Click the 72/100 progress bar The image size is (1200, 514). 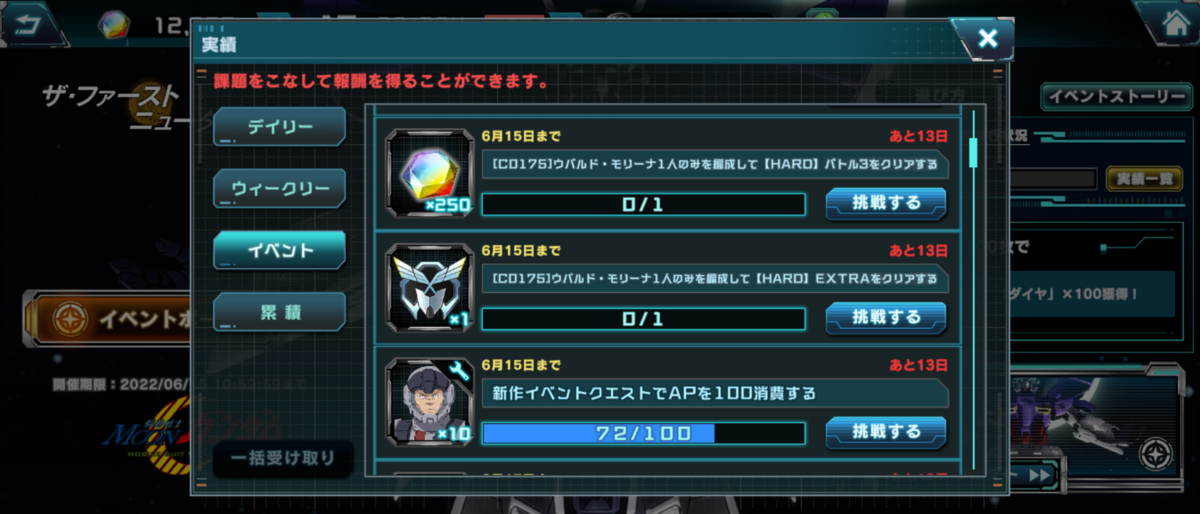(643, 433)
